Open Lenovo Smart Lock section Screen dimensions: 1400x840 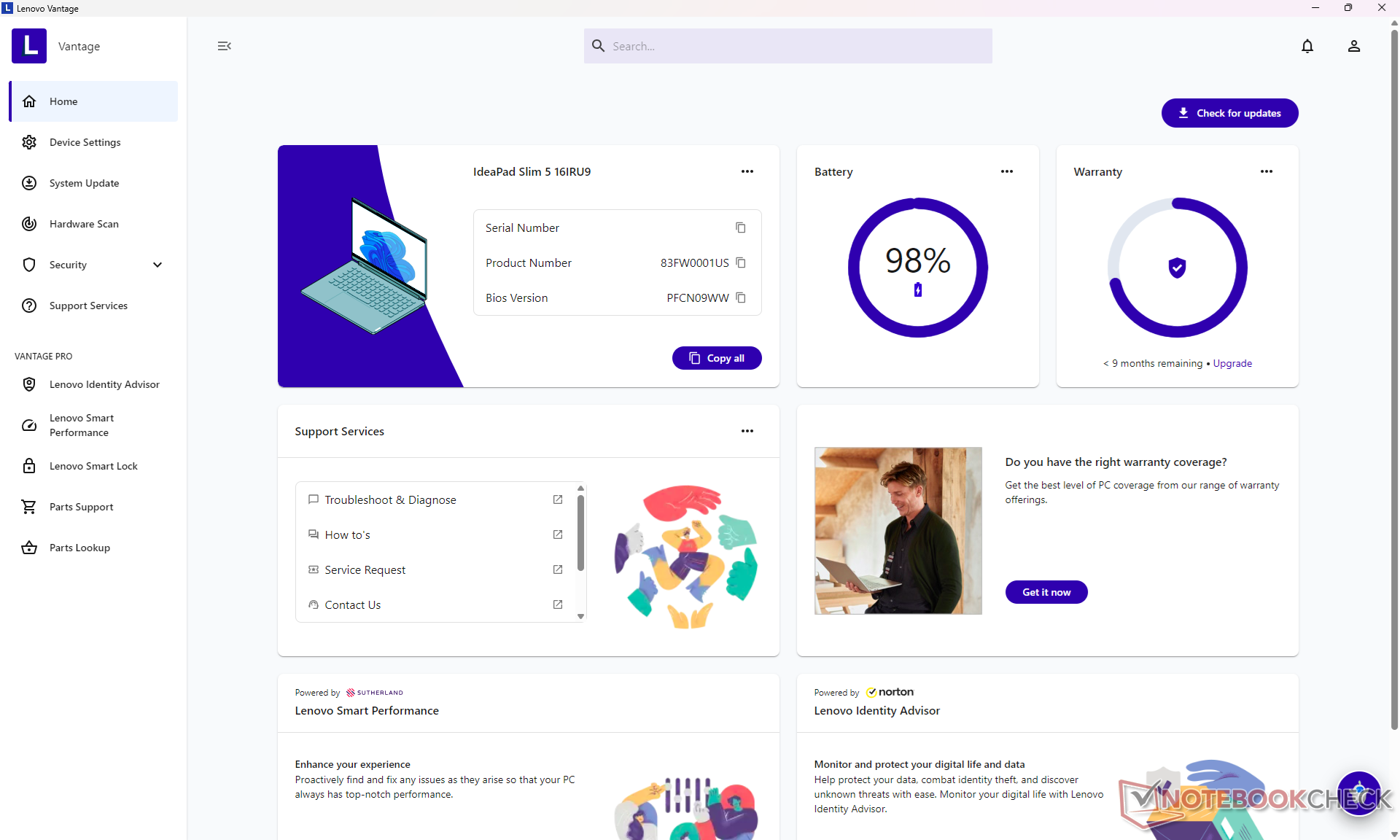point(93,466)
